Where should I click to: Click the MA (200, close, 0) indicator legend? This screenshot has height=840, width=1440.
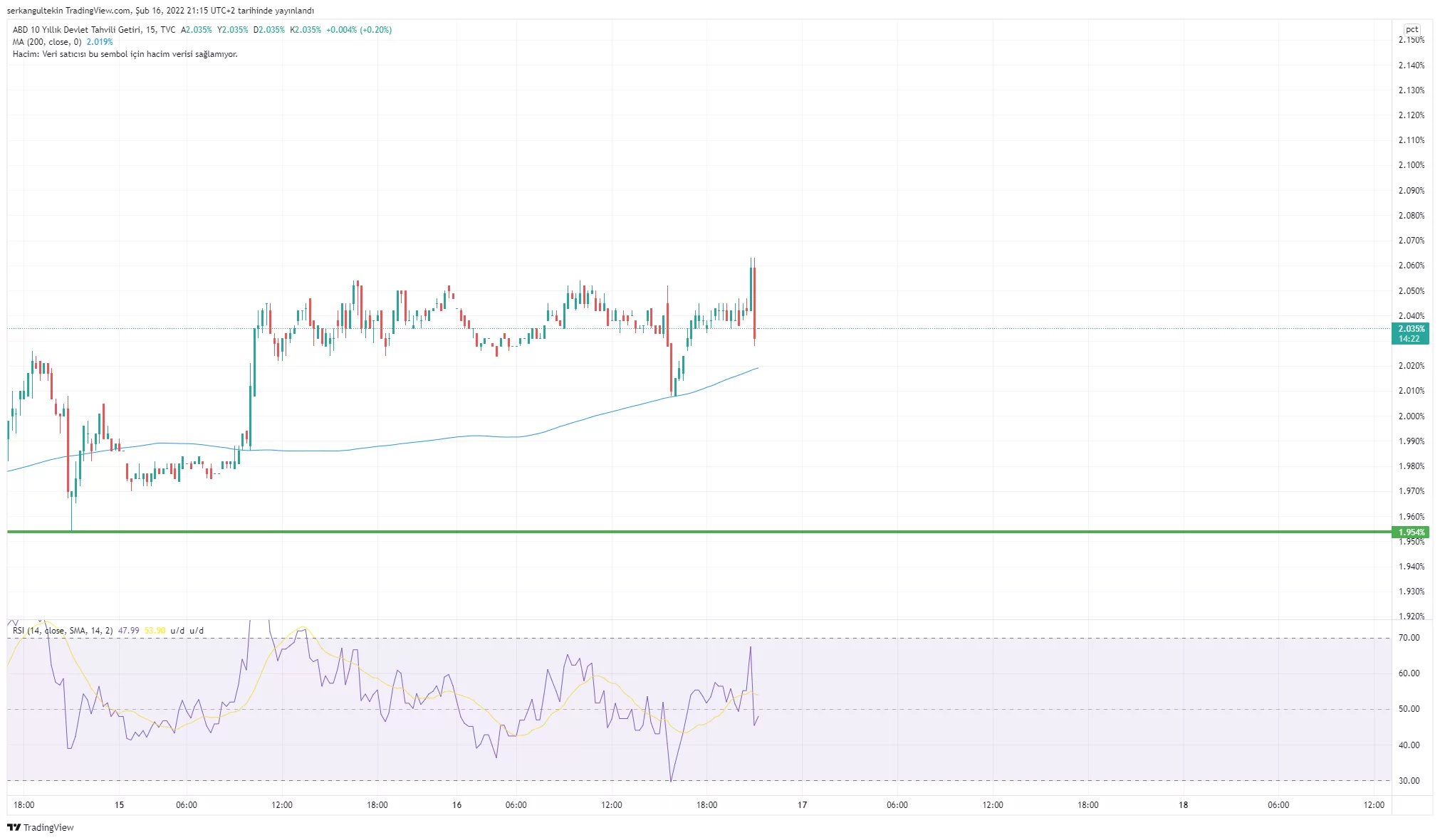(47, 42)
